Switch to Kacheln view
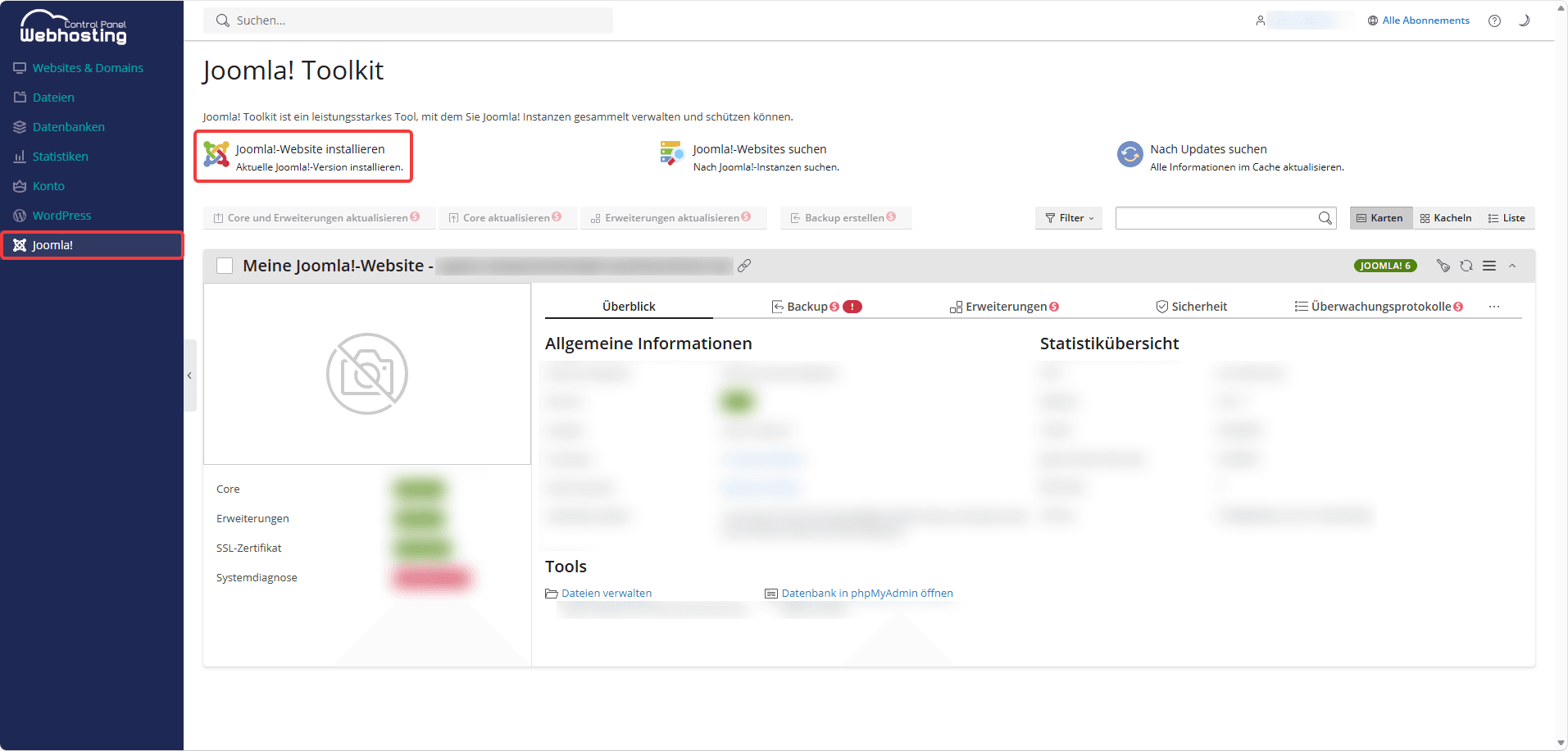Viewport: 1568px width, 751px height. (1446, 218)
